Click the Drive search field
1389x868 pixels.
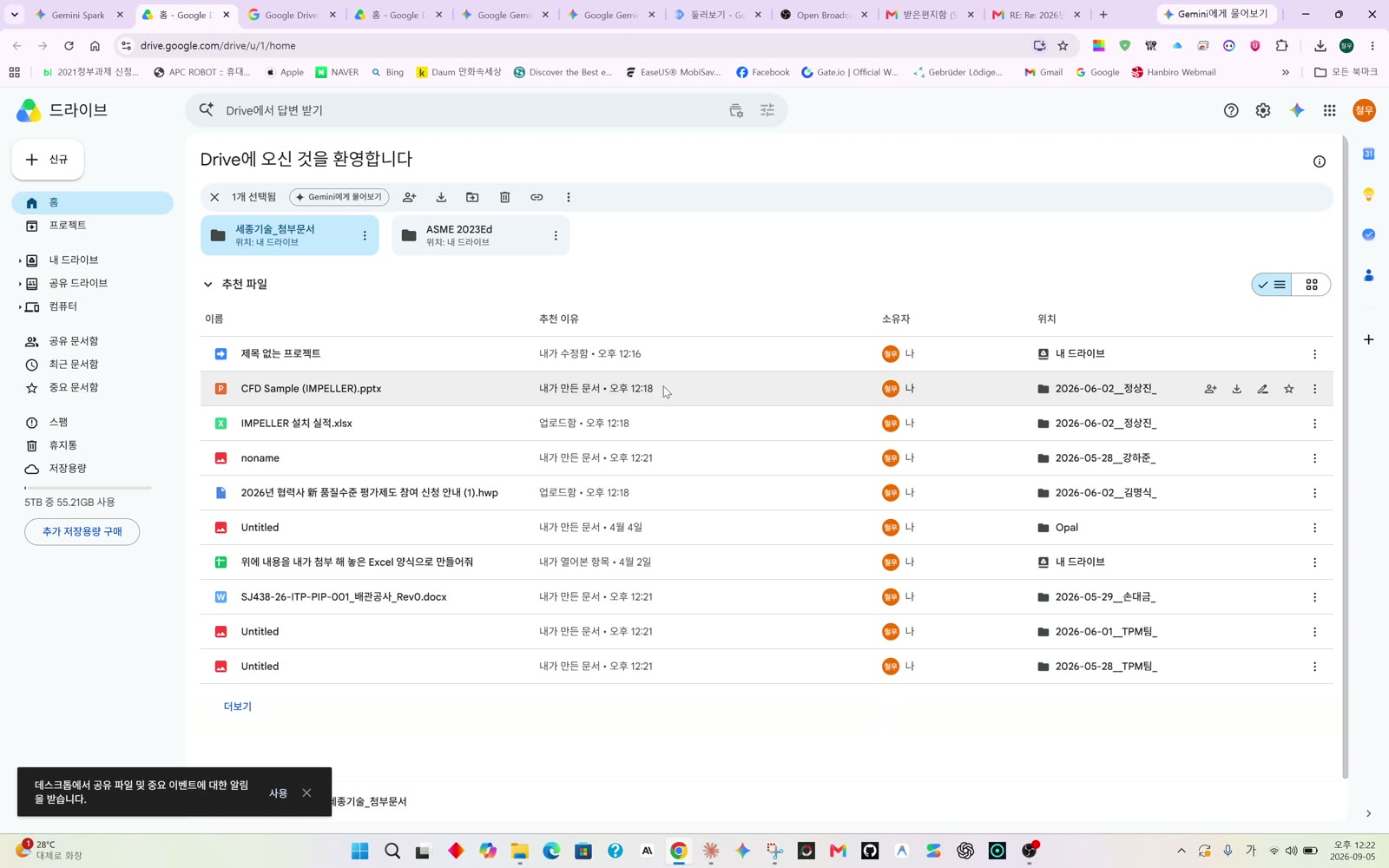point(486,110)
